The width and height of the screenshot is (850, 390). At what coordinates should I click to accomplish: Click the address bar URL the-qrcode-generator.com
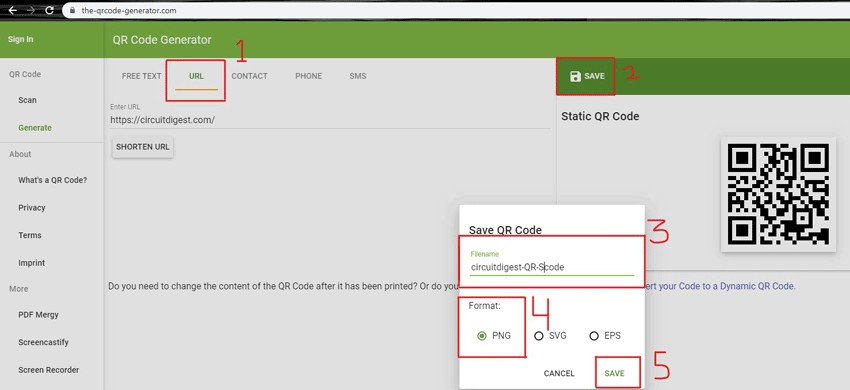click(128, 10)
